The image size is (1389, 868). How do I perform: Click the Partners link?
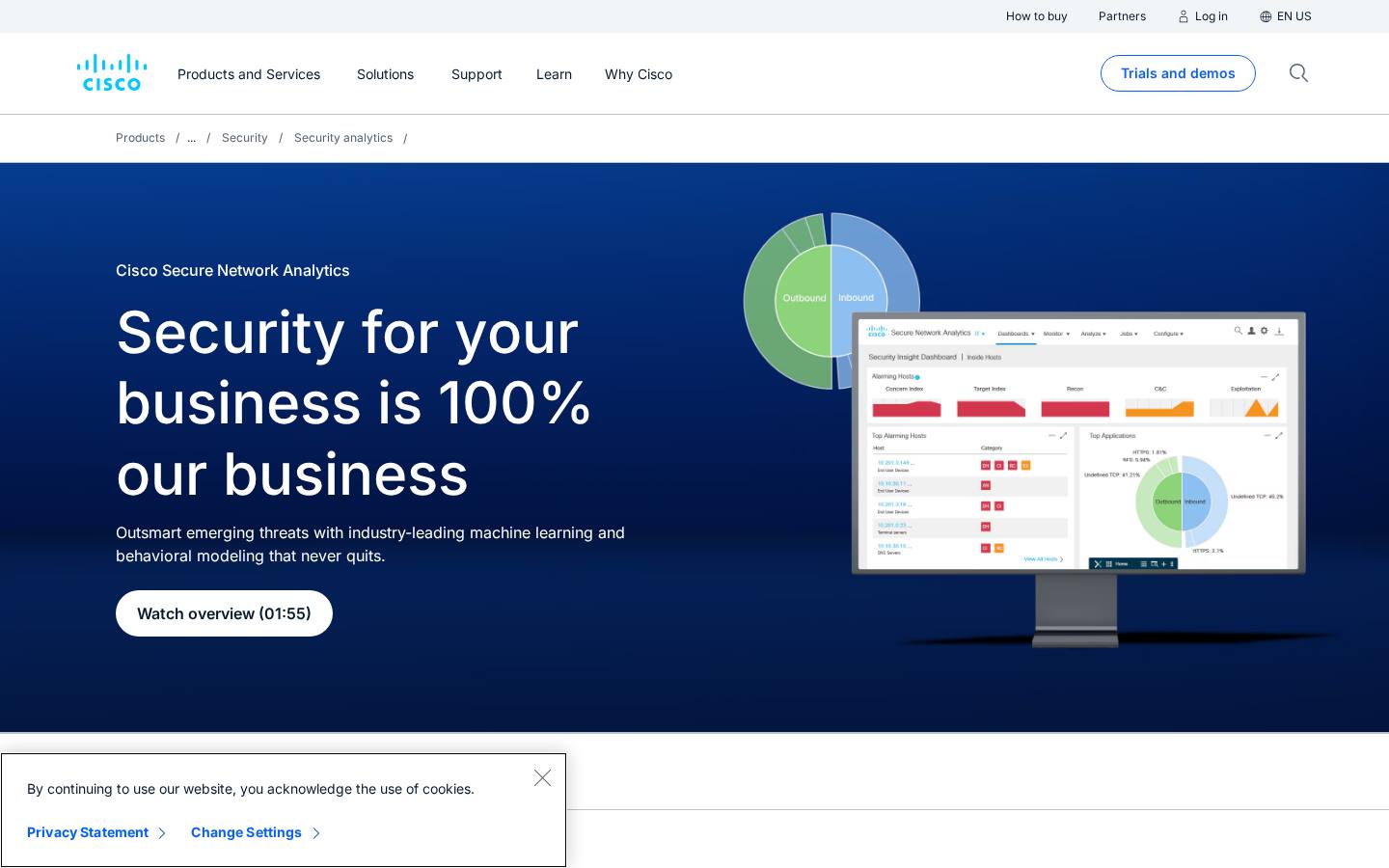tap(1122, 16)
